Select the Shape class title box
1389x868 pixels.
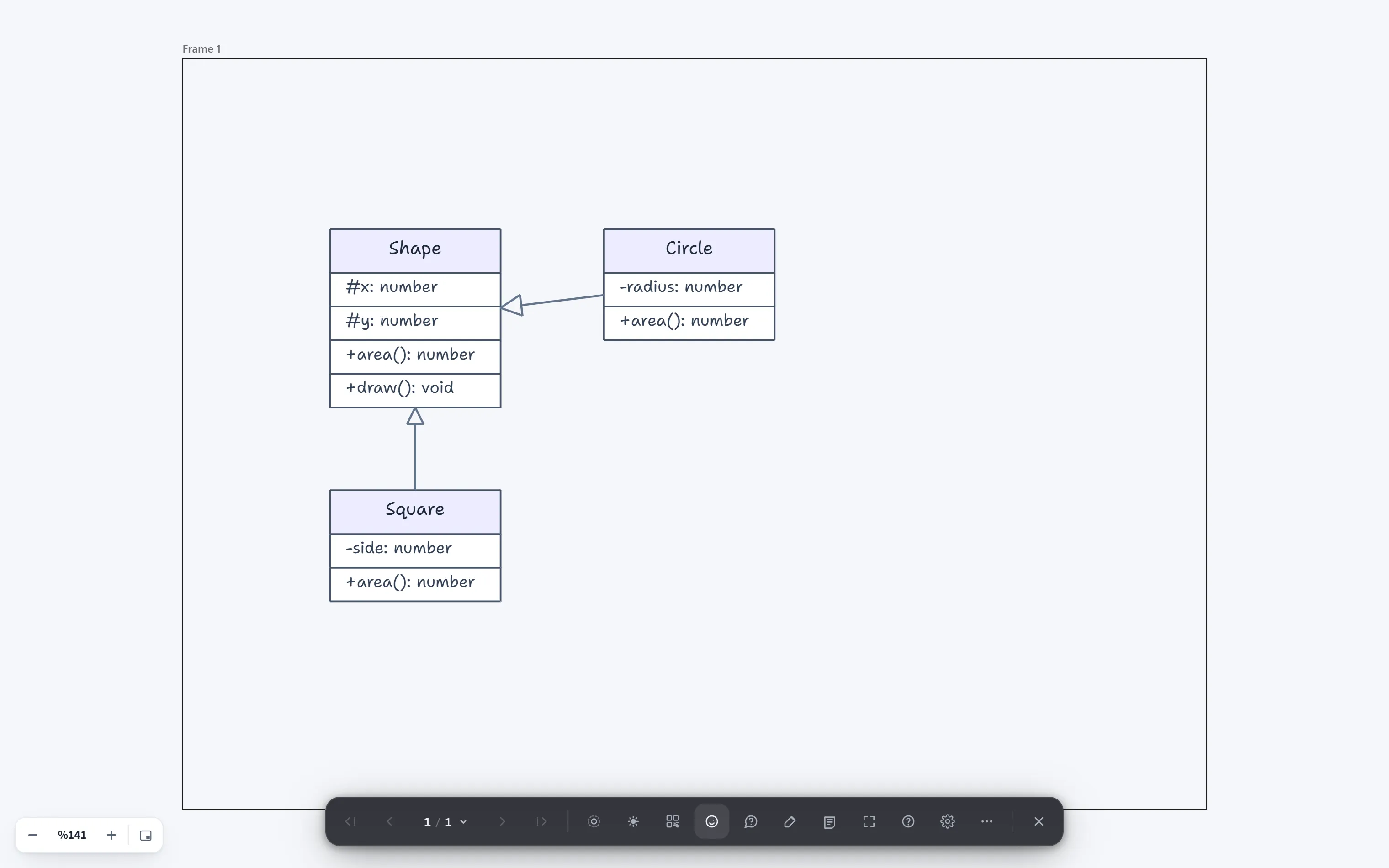click(x=415, y=251)
